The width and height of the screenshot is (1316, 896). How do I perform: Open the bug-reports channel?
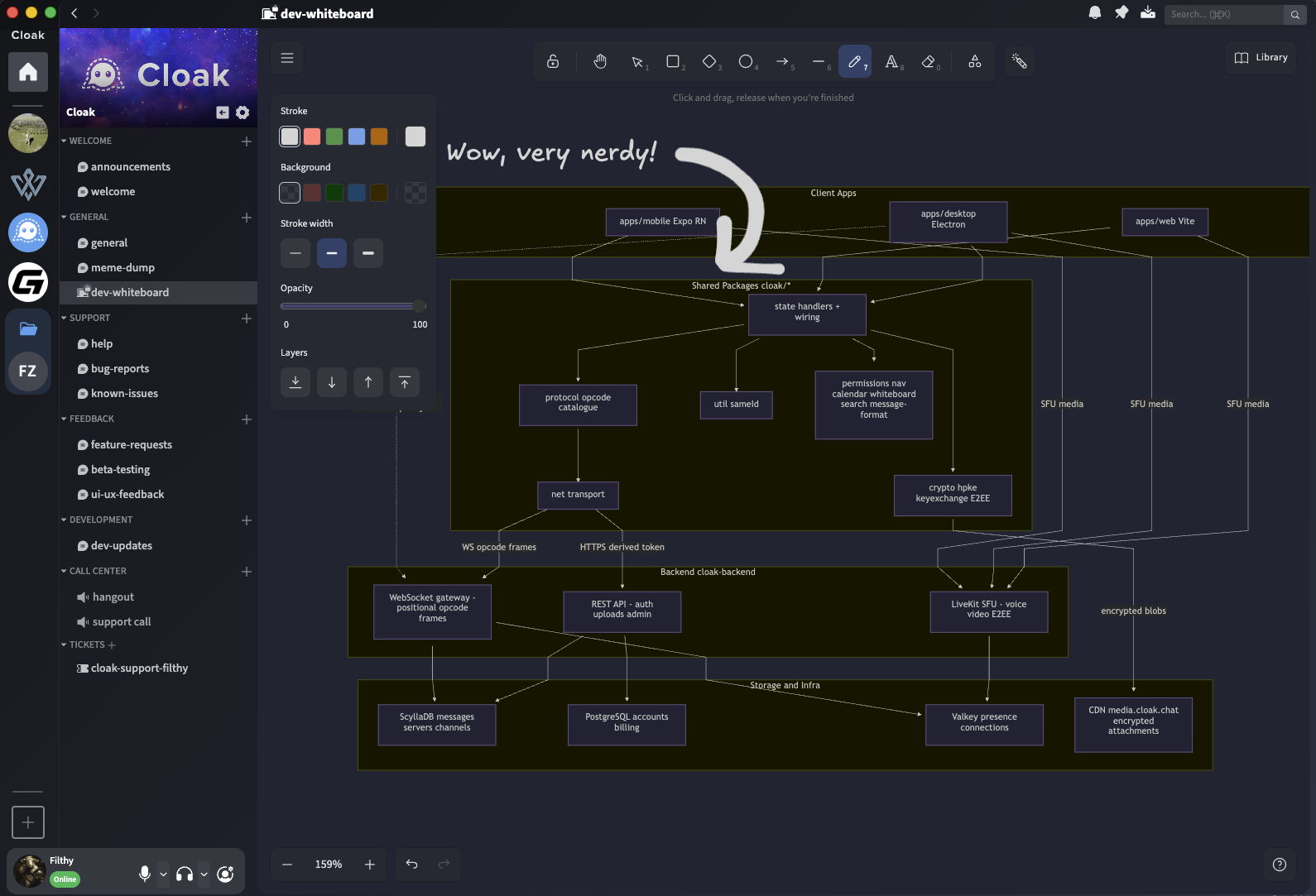tap(157, 369)
